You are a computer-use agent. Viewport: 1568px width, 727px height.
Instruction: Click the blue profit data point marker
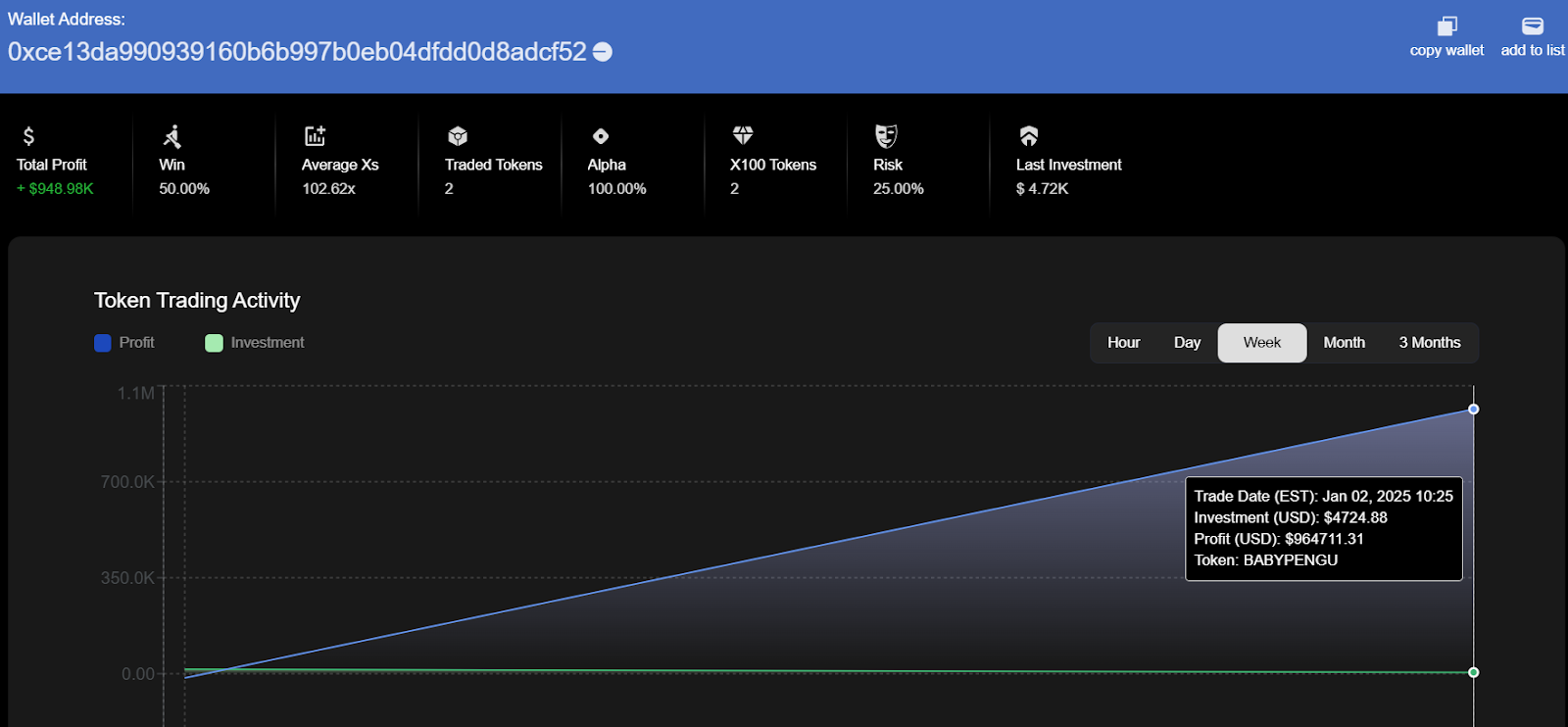coord(1473,410)
